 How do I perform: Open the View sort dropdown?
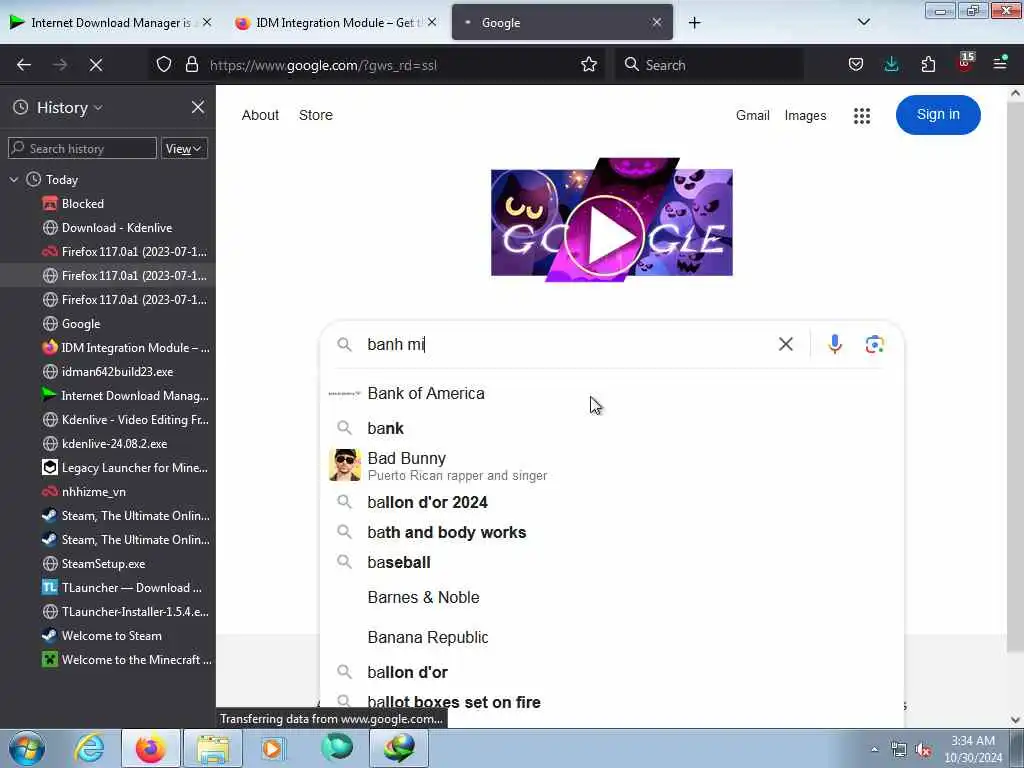pyautogui.click(x=184, y=149)
